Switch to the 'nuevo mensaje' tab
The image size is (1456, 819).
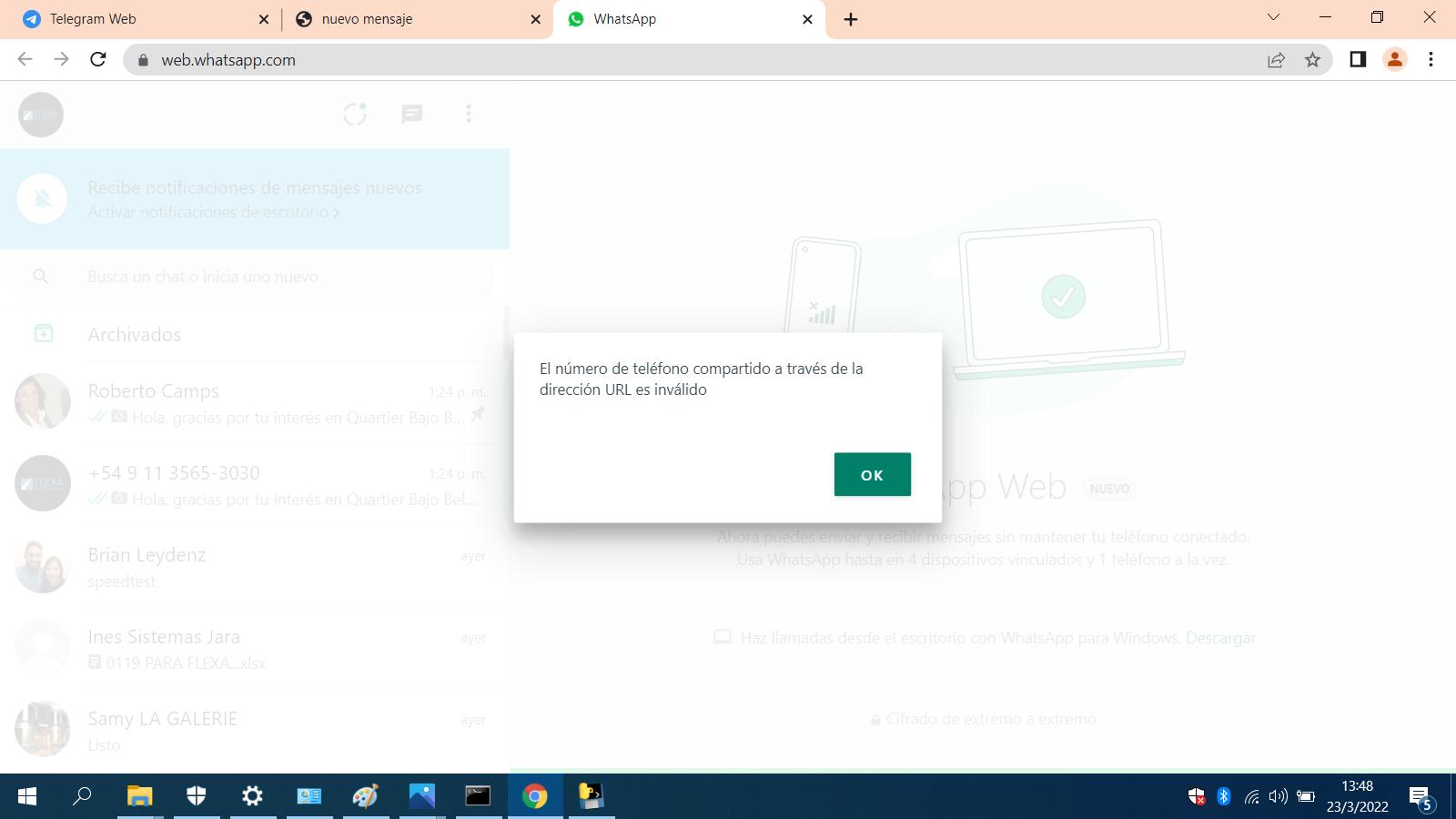click(x=419, y=19)
